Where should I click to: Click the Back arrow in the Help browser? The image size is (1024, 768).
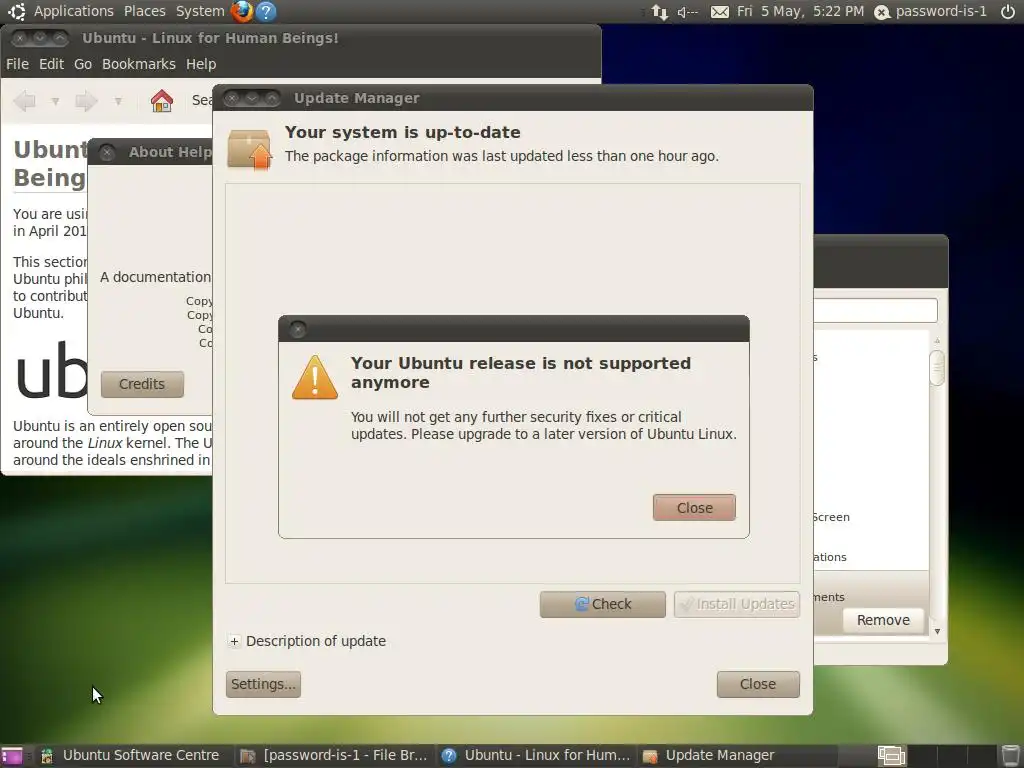(25, 101)
